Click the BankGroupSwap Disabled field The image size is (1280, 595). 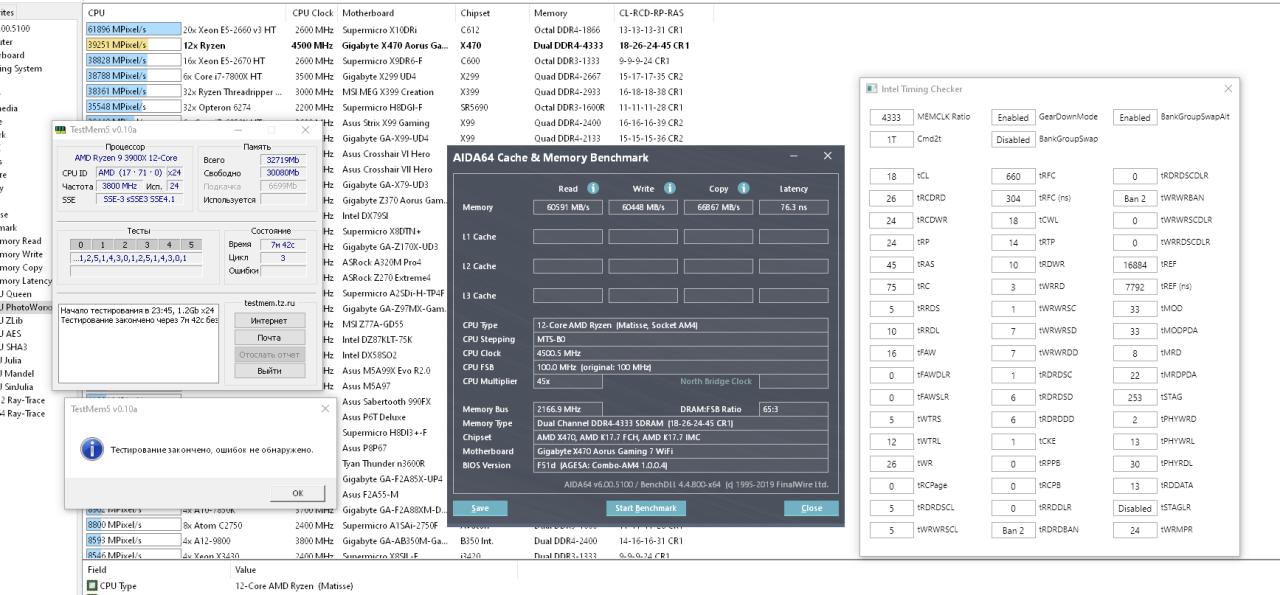(x=1013, y=139)
